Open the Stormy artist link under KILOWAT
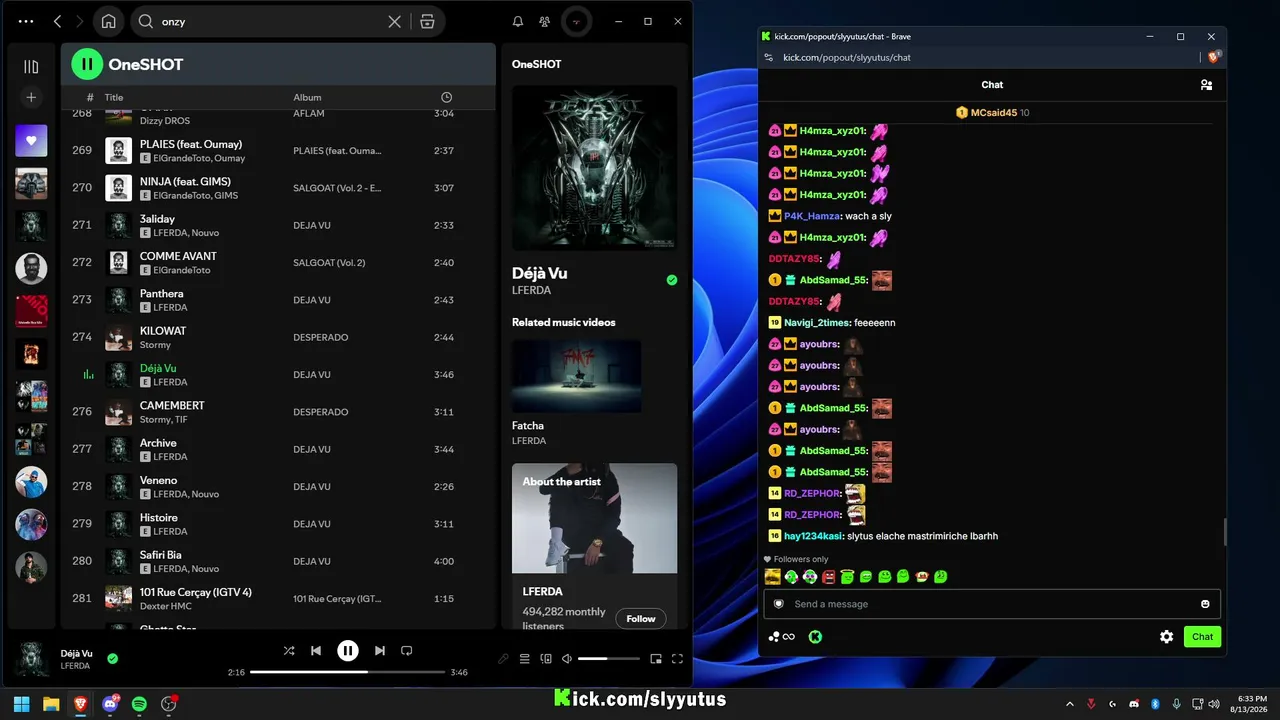The height and width of the screenshot is (720, 1280). click(156, 345)
